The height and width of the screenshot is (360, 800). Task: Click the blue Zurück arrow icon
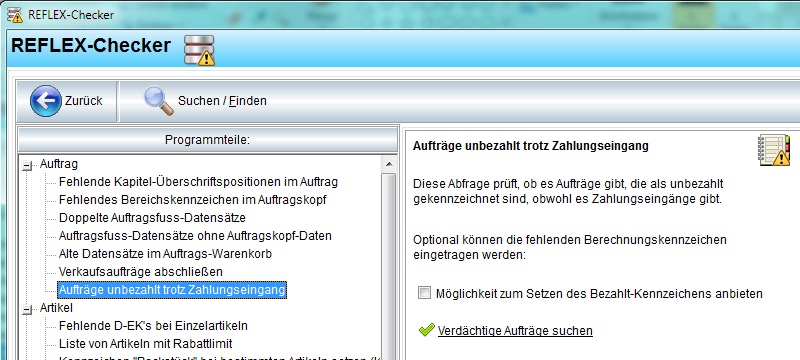click(x=46, y=101)
